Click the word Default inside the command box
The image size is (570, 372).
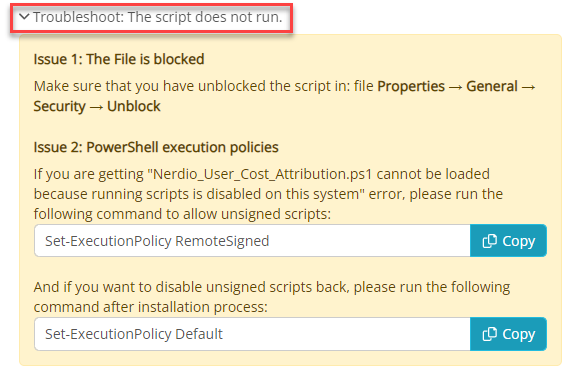coord(199,334)
